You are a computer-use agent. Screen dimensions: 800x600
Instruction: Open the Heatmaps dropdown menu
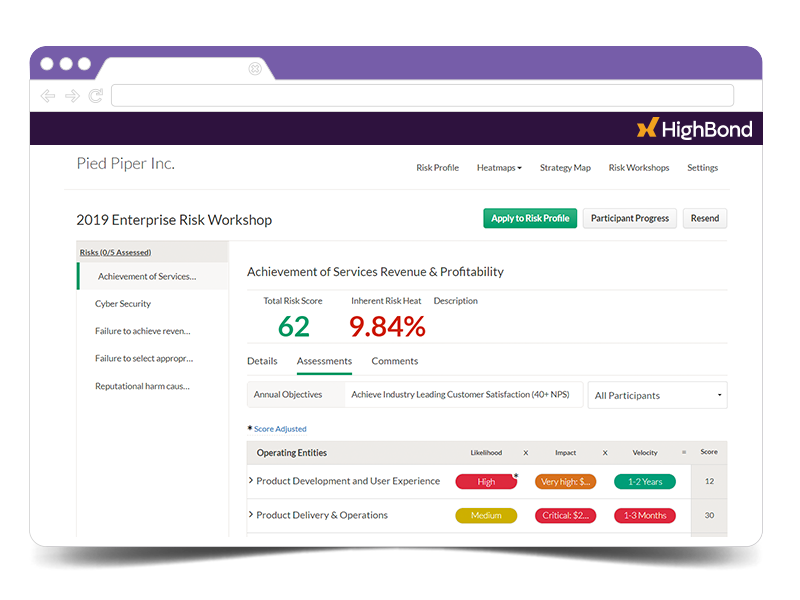[x=499, y=168]
